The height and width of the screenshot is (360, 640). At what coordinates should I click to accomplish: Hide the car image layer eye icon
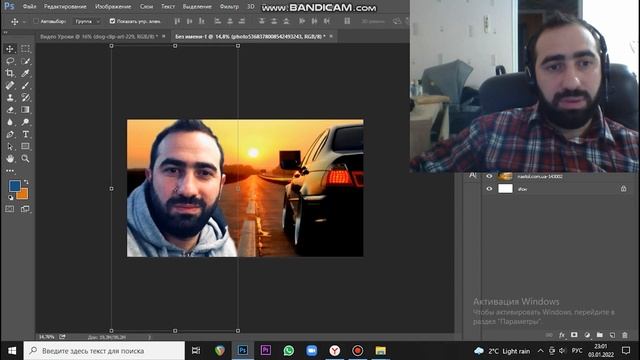489,176
